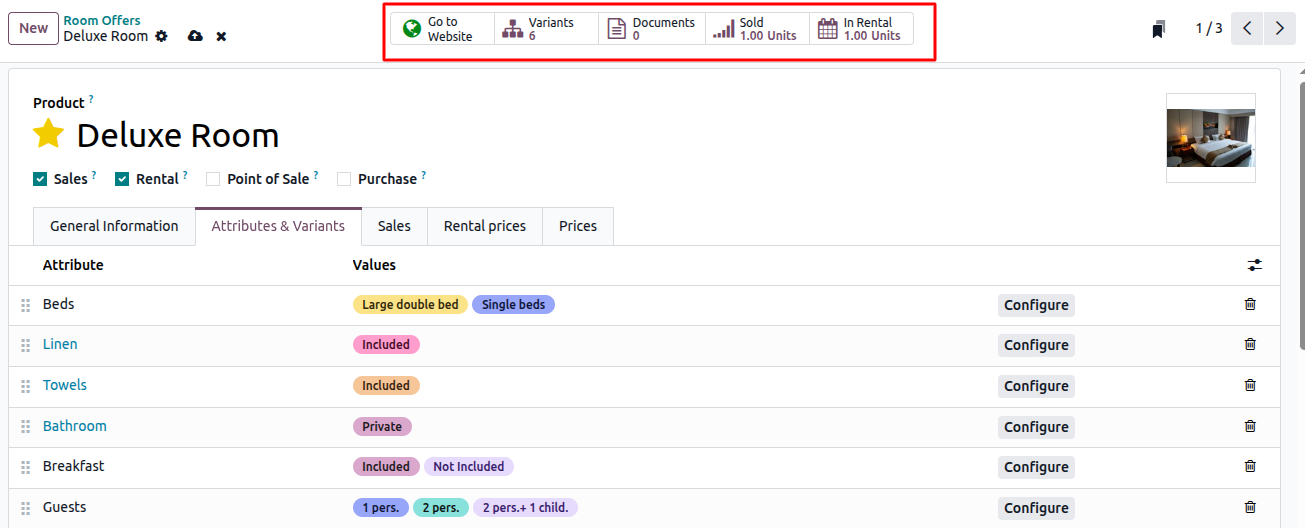Open the column options adjust icon
Viewport: 1305px width, 528px height.
pos(1254,265)
